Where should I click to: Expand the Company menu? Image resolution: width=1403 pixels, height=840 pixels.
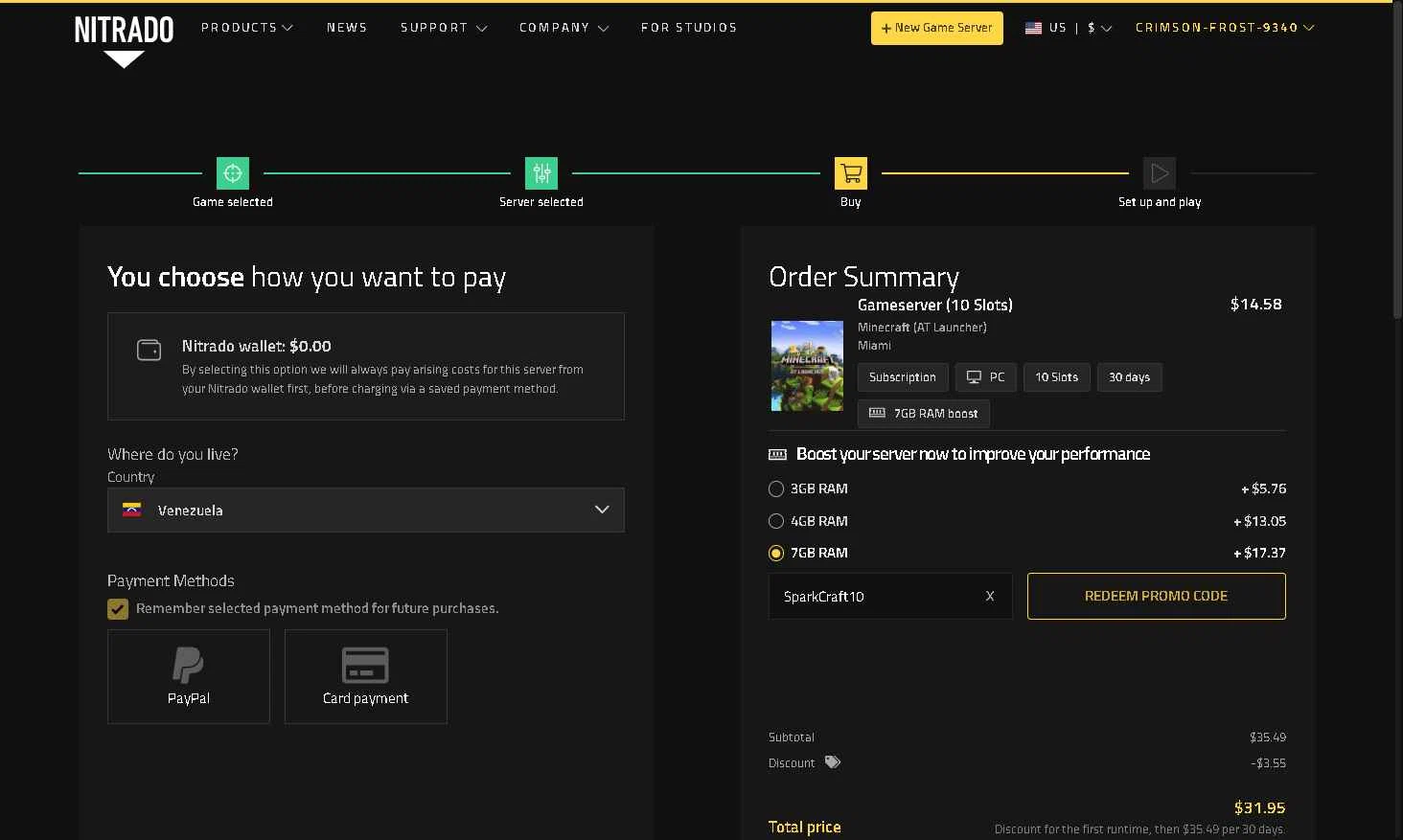[x=563, y=28]
